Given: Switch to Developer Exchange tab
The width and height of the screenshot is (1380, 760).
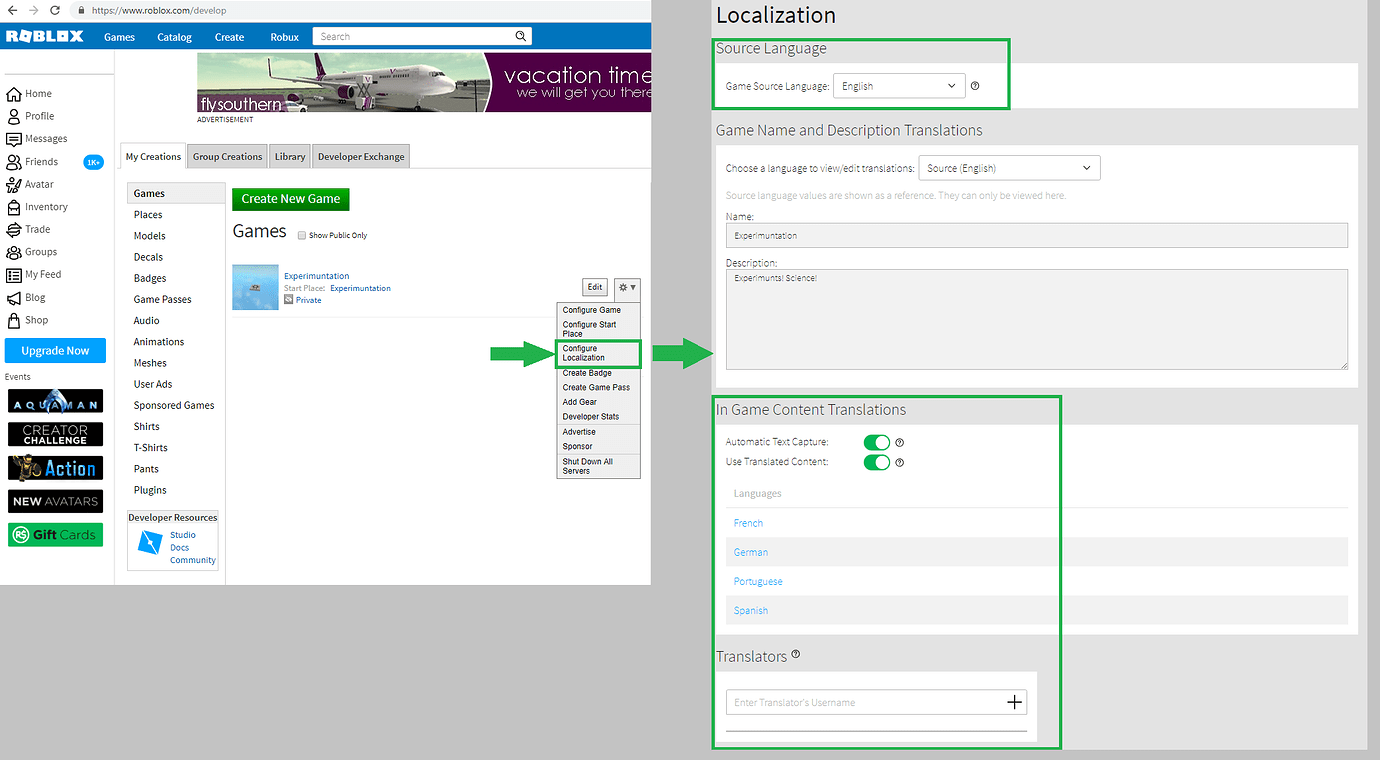Looking at the screenshot, I should 361,156.
